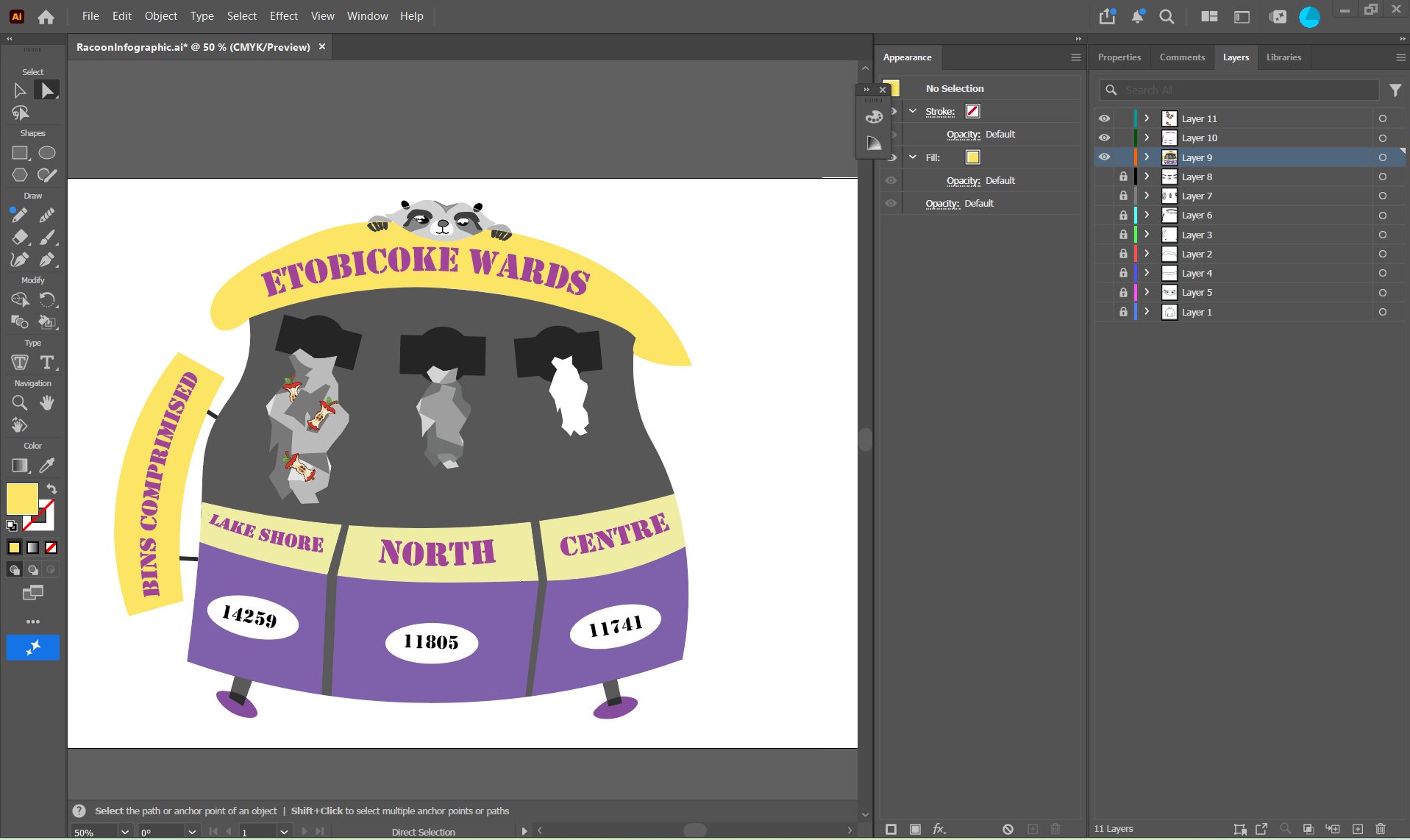Expand Layer 5 contents
Image resolution: width=1410 pixels, height=840 pixels.
pos(1147,292)
